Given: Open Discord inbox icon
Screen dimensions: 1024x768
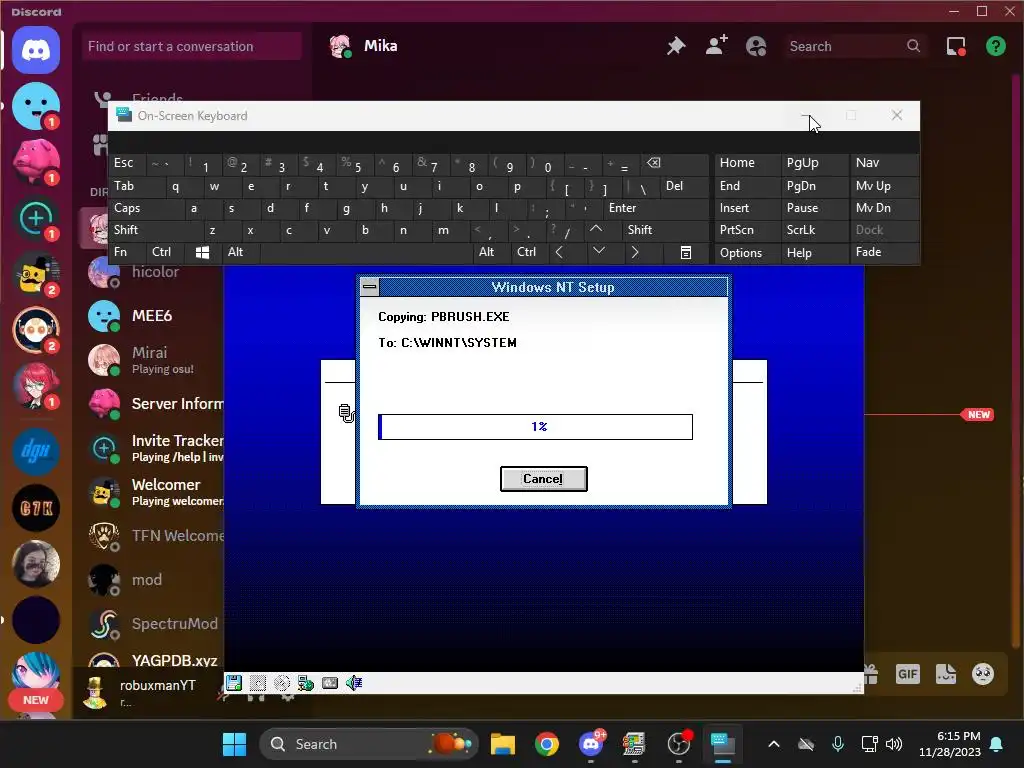Looking at the screenshot, I should click(956, 46).
